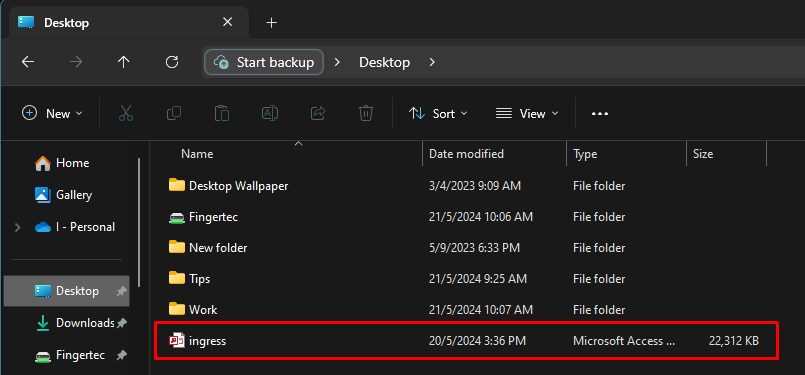Navigate back with the left arrow
This screenshot has width=805, height=375.
tap(28, 62)
